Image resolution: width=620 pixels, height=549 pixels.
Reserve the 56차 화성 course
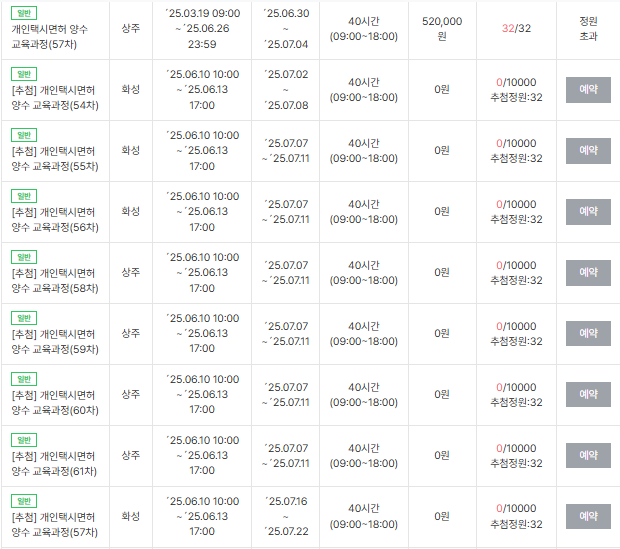click(588, 212)
